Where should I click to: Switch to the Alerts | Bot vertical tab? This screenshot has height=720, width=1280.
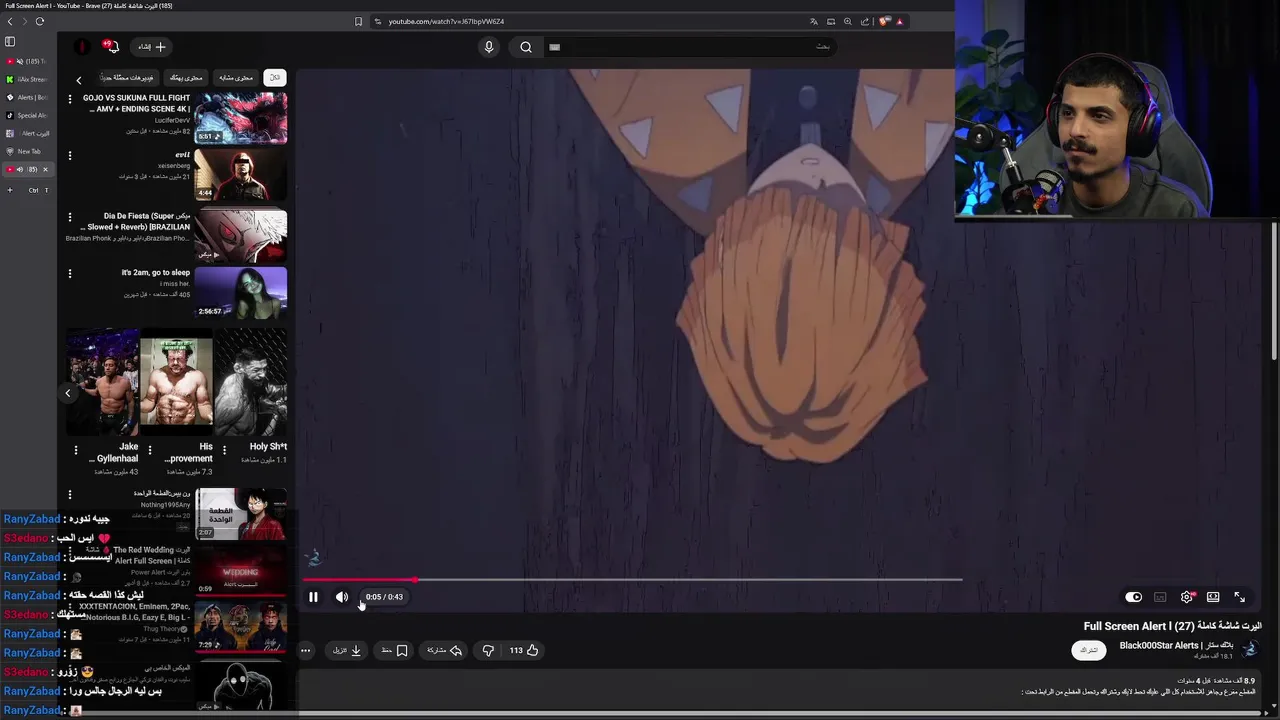coord(27,97)
